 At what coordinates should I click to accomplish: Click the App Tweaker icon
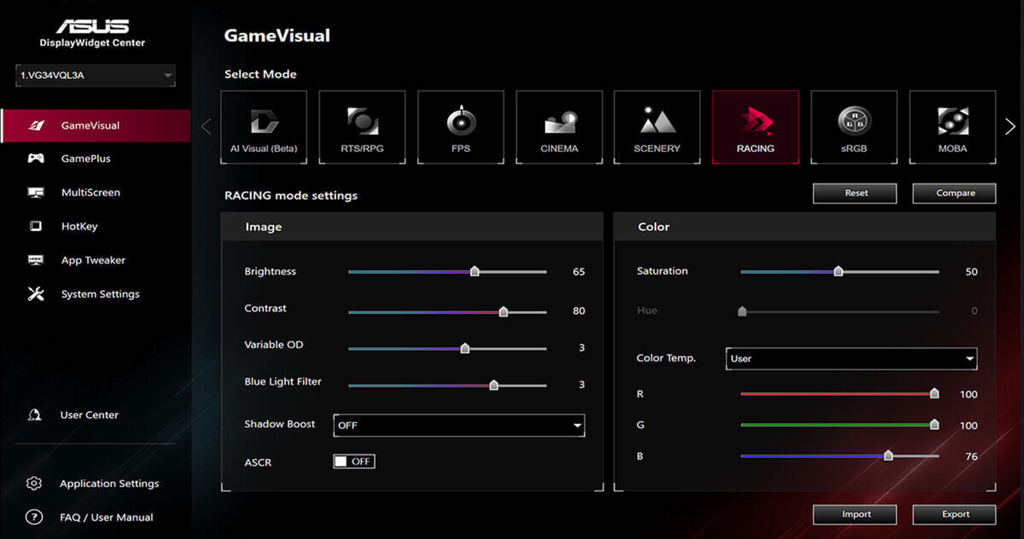click(x=36, y=260)
